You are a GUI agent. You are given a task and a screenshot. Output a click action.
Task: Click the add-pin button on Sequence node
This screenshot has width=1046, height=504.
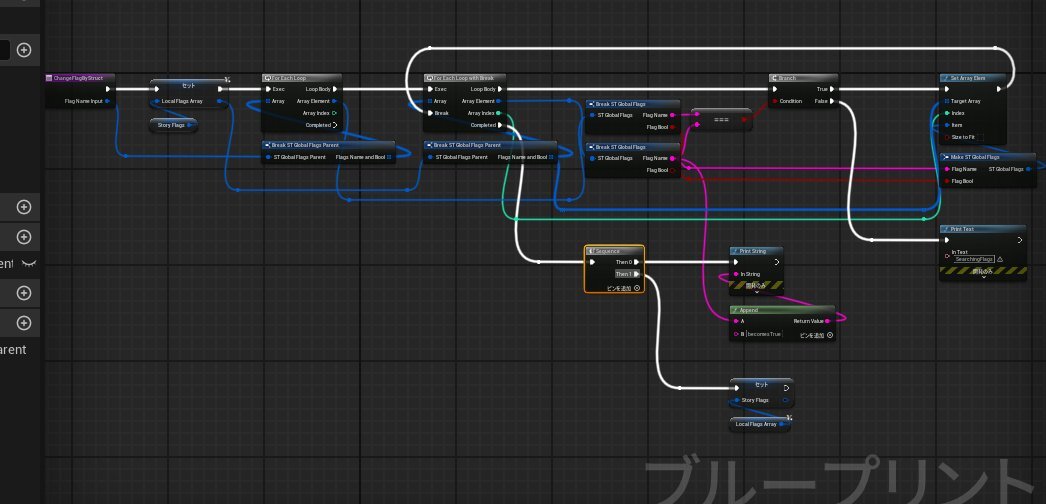click(x=637, y=287)
